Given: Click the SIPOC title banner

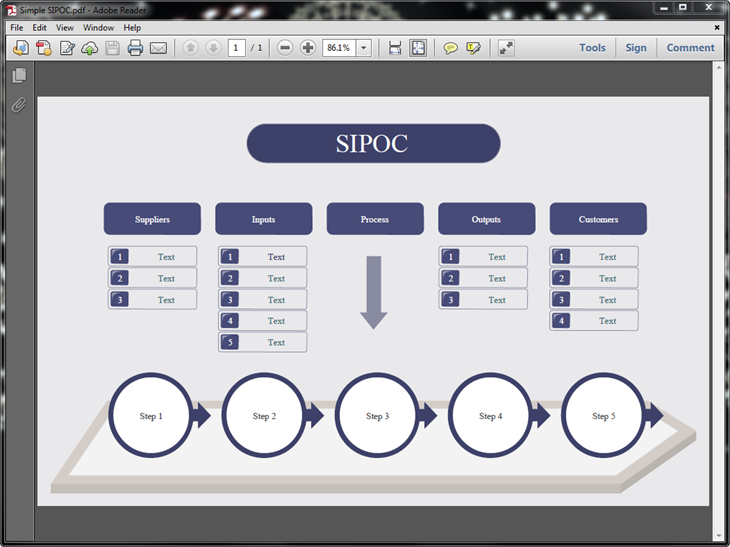Looking at the screenshot, I should tap(373, 143).
